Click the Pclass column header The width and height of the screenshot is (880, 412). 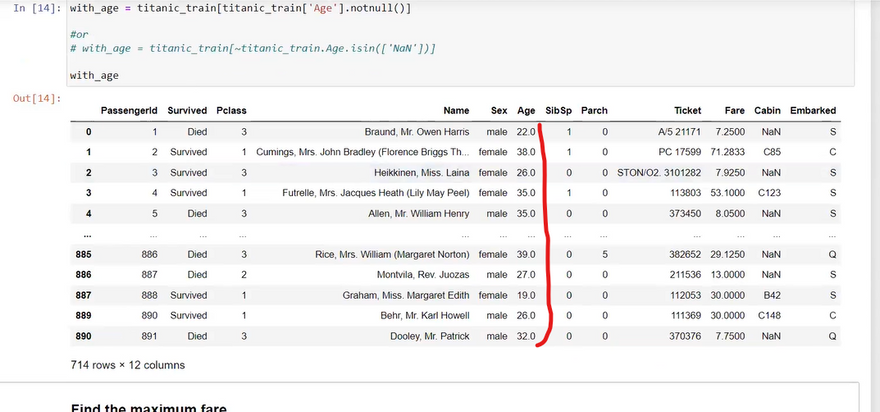coord(231,111)
